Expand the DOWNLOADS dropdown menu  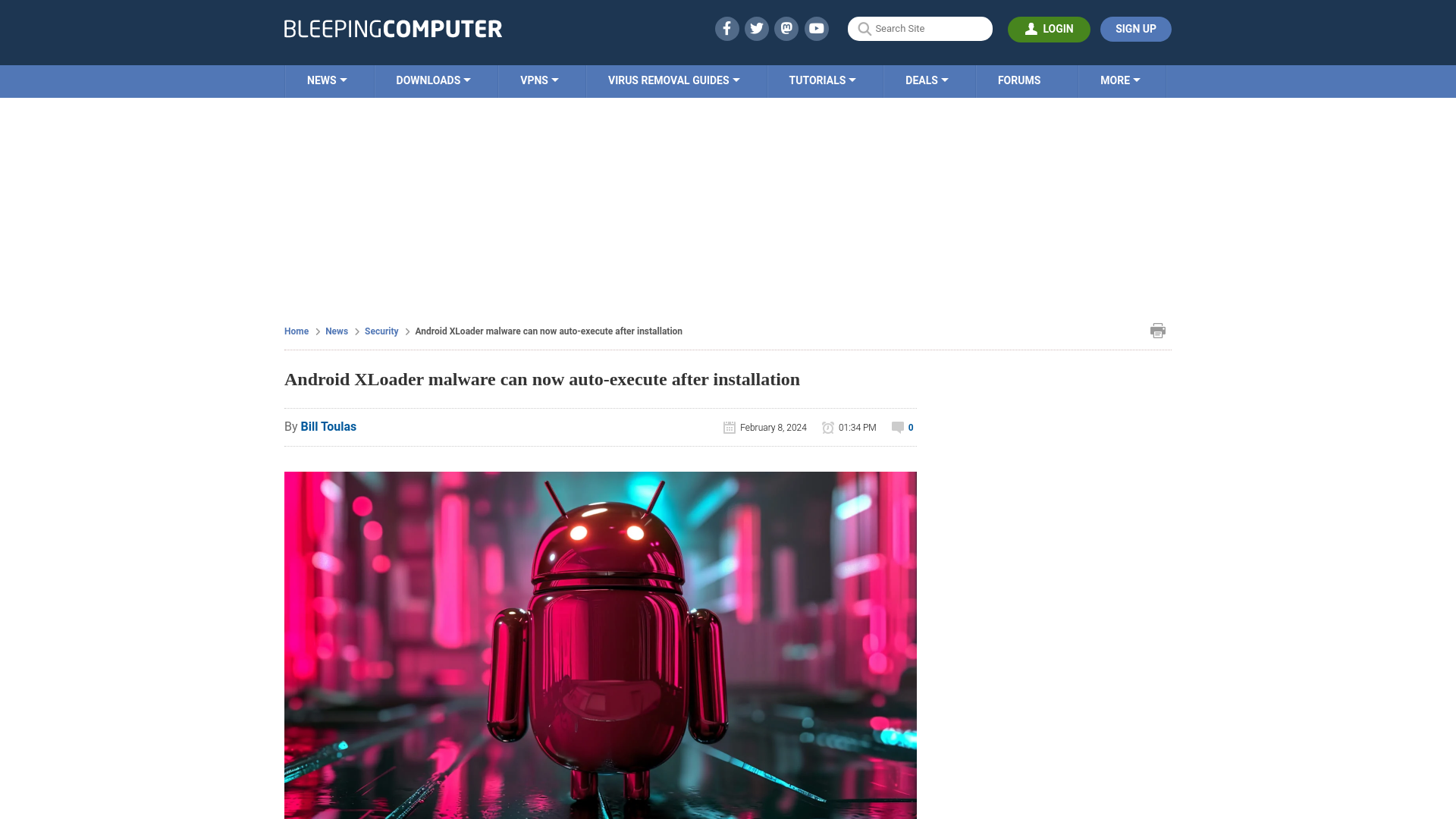point(433,80)
